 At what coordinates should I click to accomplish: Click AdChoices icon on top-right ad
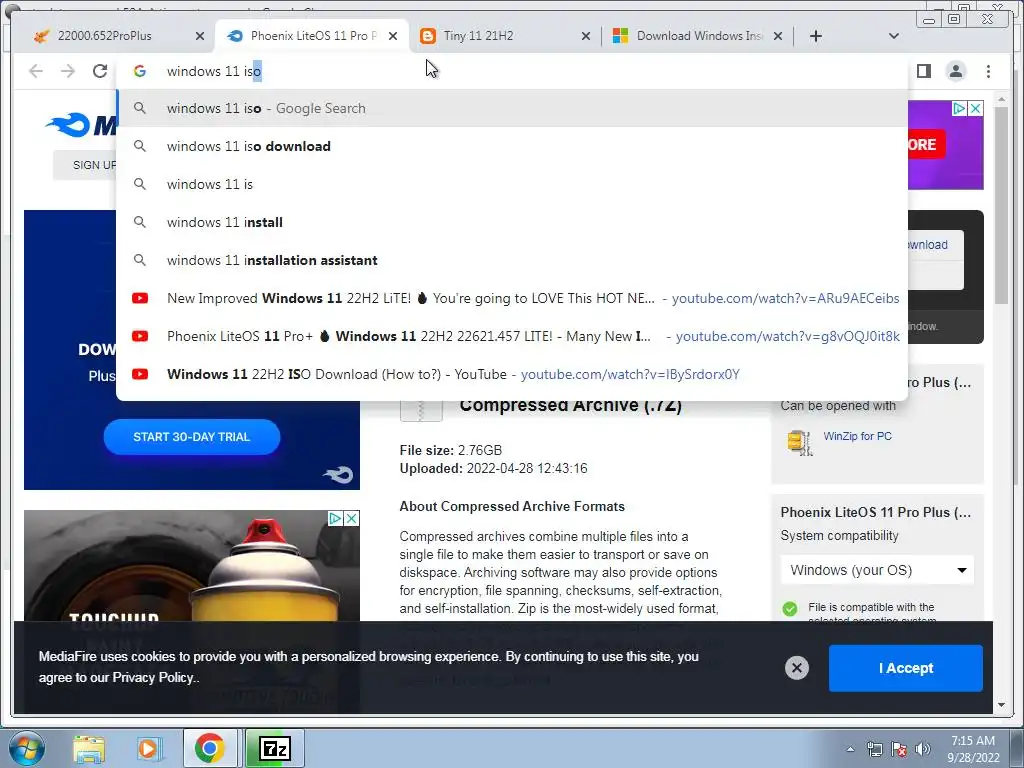pos(959,108)
